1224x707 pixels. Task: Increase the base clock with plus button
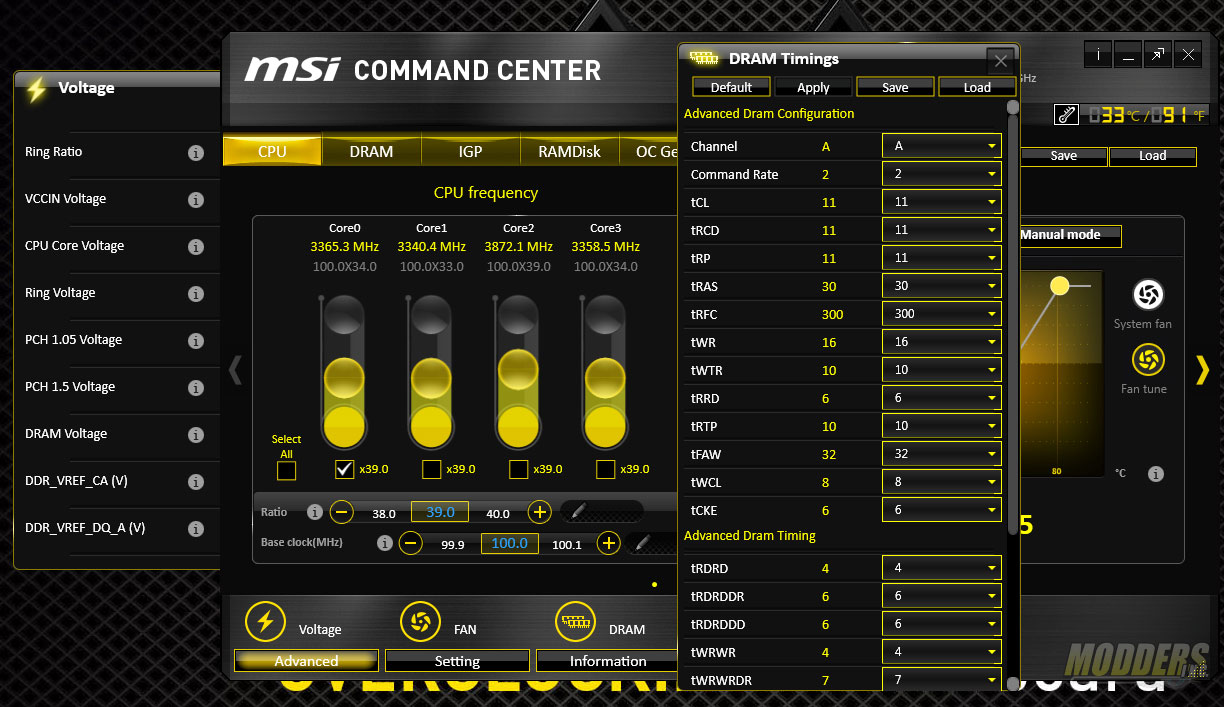pyautogui.click(x=608, y=543)
